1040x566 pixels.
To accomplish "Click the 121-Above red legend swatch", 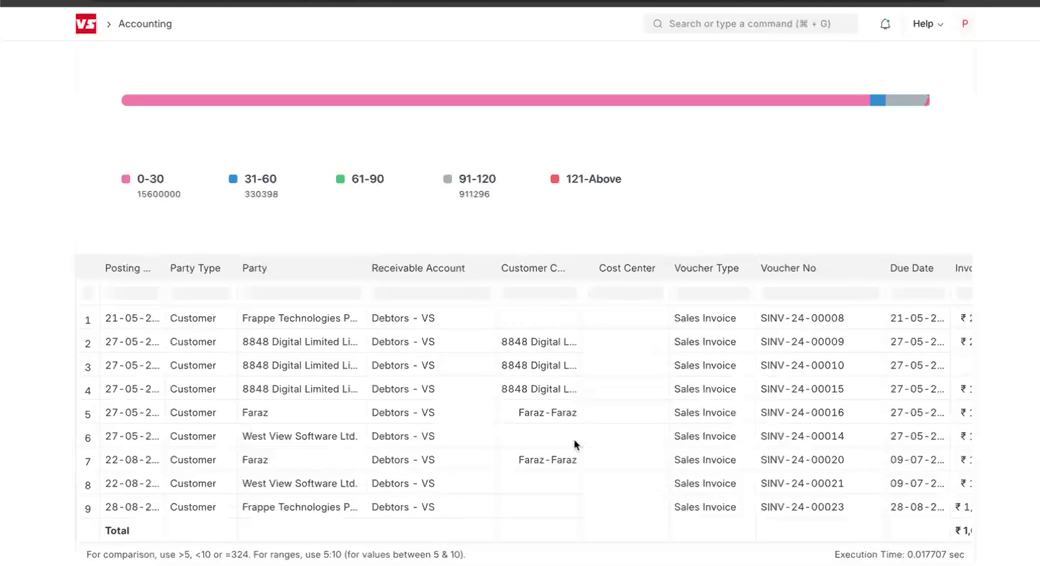I will [554, 179].
